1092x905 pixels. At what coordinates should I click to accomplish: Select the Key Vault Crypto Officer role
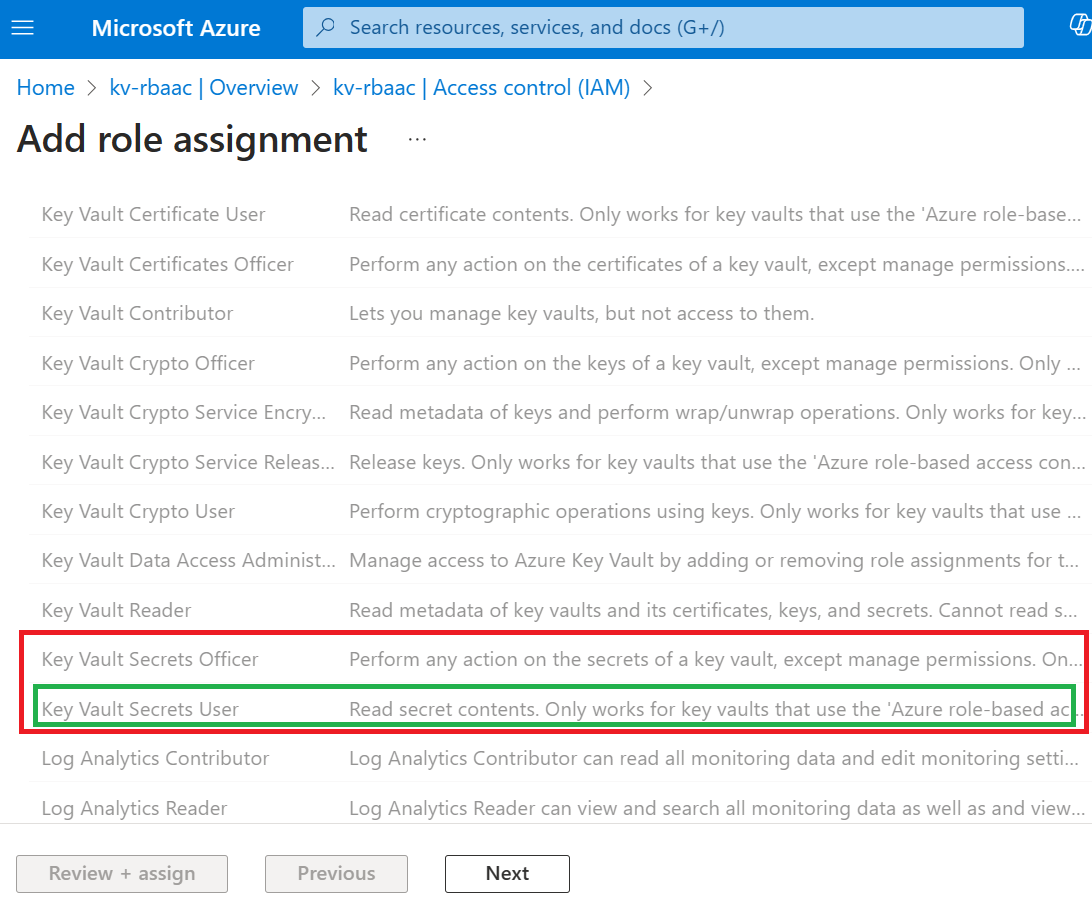(x=148, y=364)
